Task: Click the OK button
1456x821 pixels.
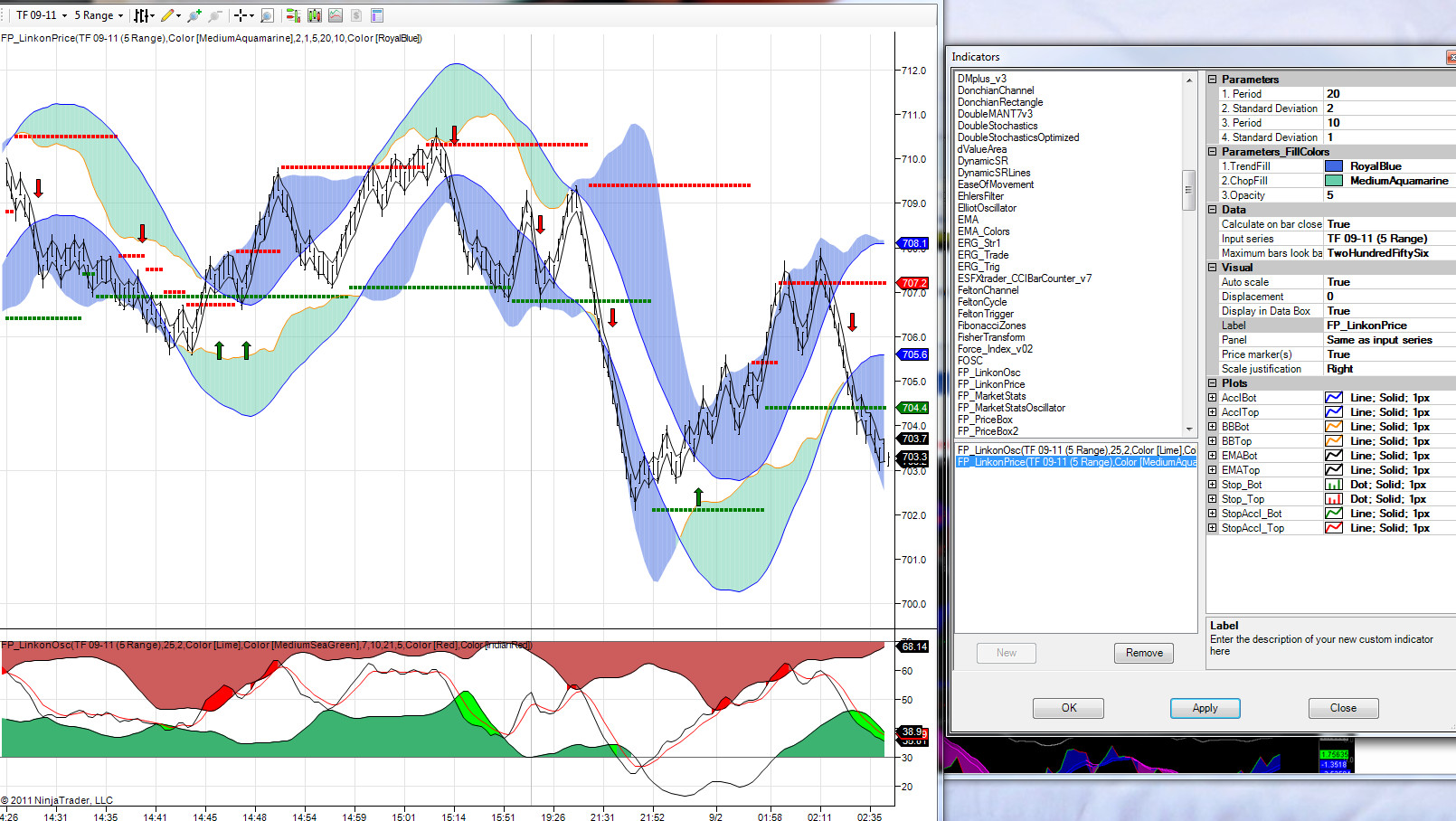Action: (x=1069, y=708)
